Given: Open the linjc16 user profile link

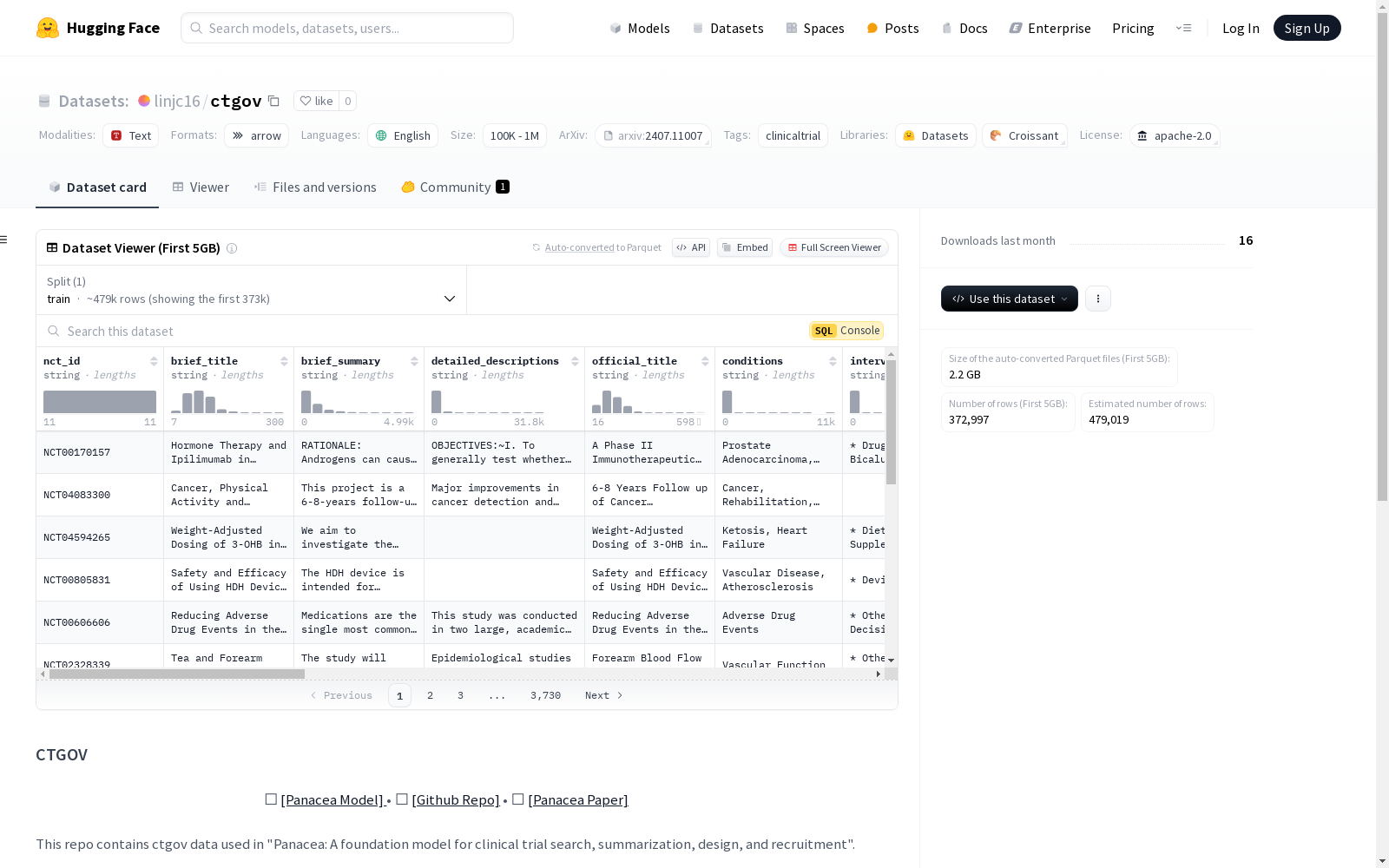Looking at the screenshot, I should pos(177,101).
